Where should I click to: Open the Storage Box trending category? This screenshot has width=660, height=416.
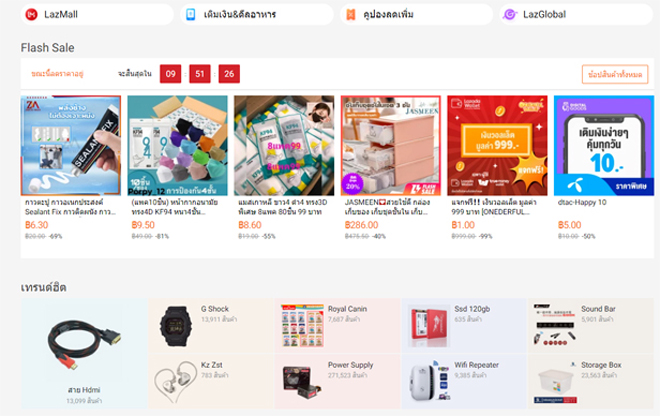pyautogui.click(x=591, y=381)
